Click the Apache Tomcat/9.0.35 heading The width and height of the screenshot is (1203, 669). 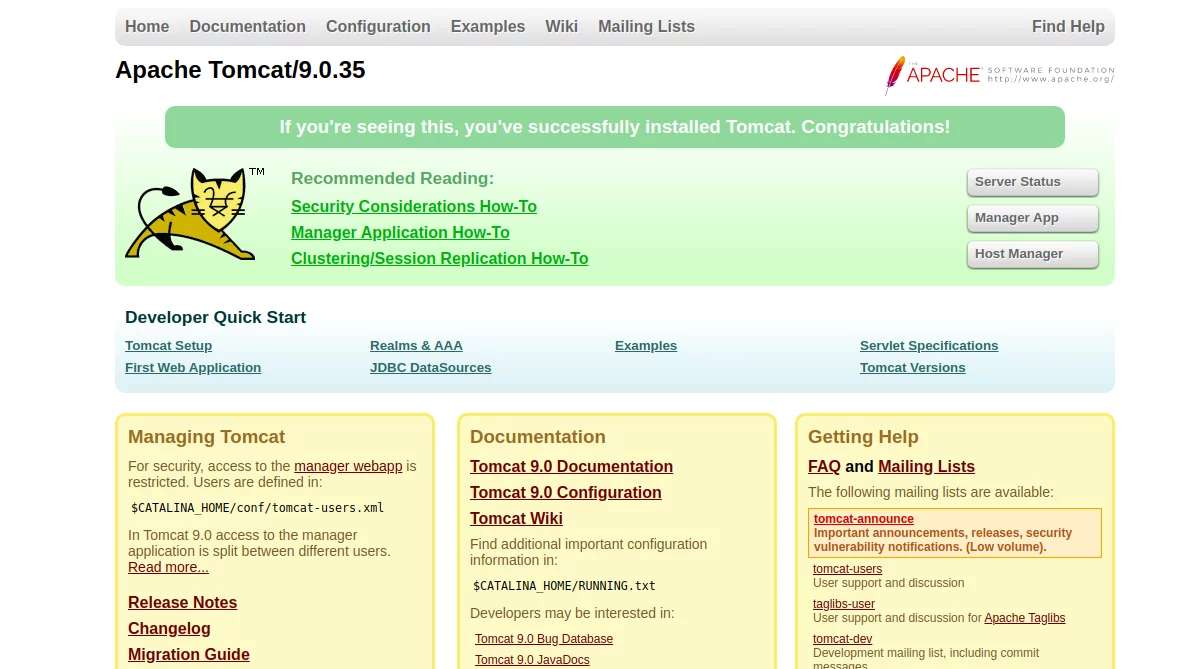point(240,70)
